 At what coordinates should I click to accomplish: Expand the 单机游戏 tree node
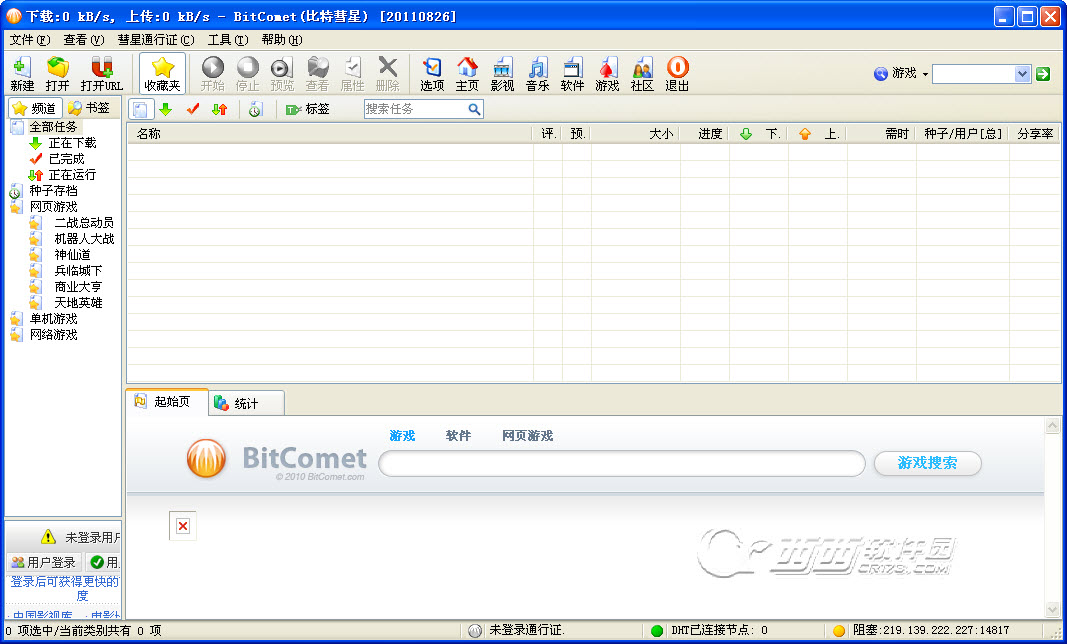pyautogui.click(x=53, y=319)
